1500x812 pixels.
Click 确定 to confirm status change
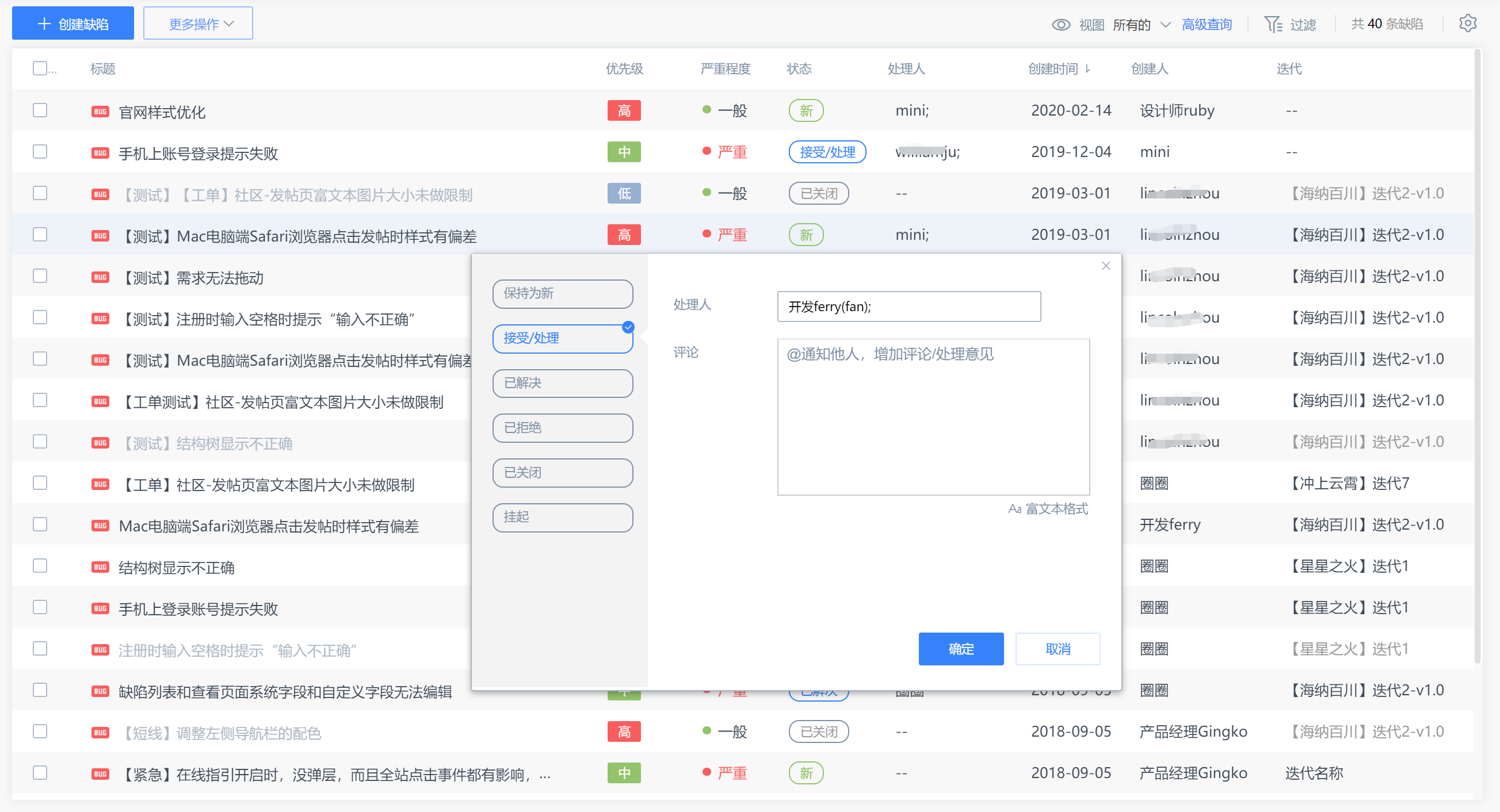[x=961, y=649]
